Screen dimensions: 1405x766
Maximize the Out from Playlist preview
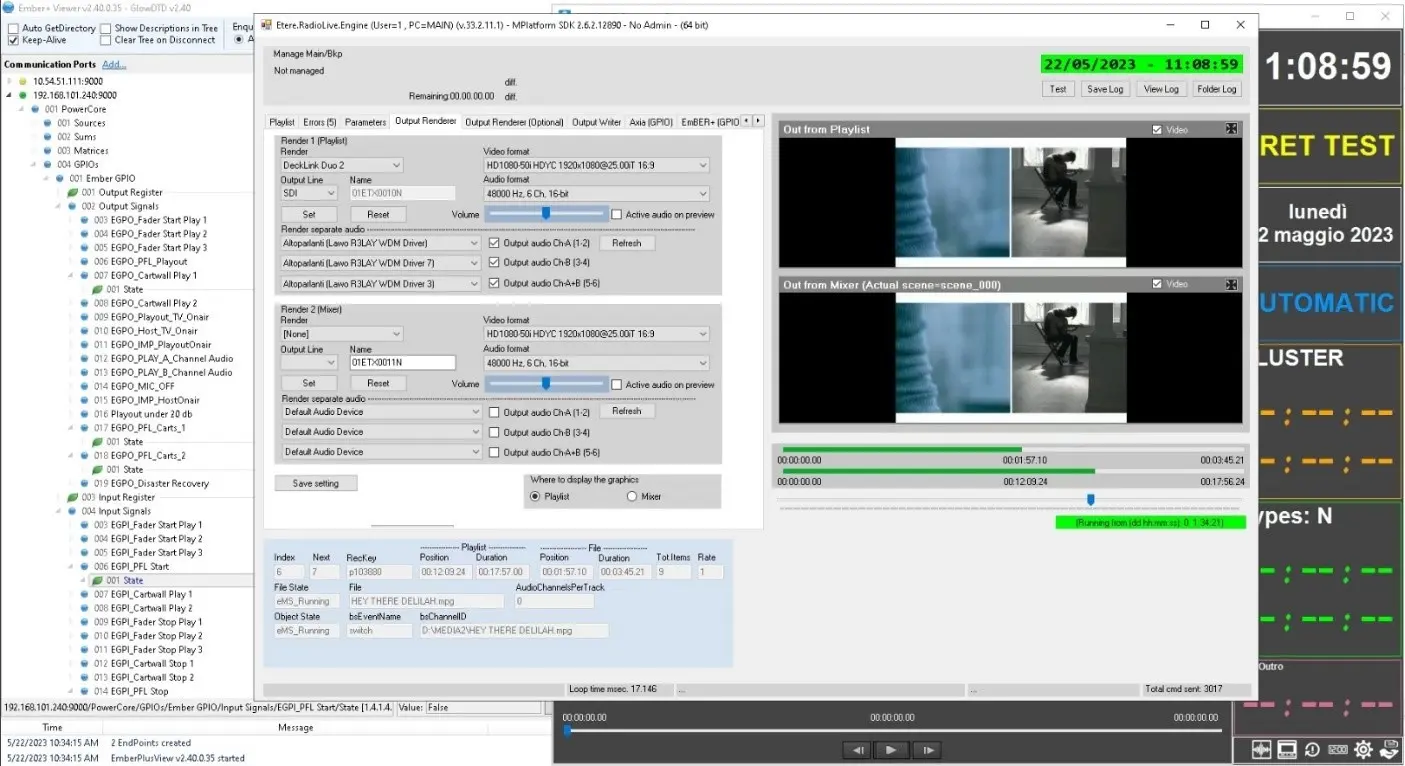pos(1231,129)
